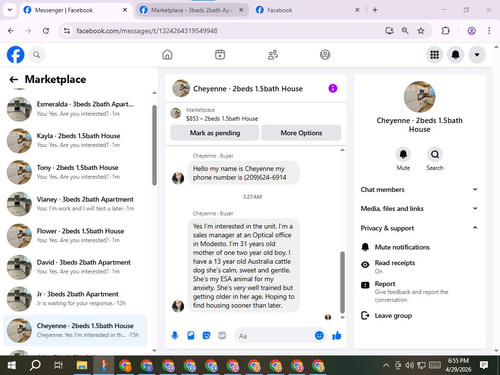The height and width of the screenshot is (375, 500).
Task: Open More Options for the listing
Action: (301, 133)
